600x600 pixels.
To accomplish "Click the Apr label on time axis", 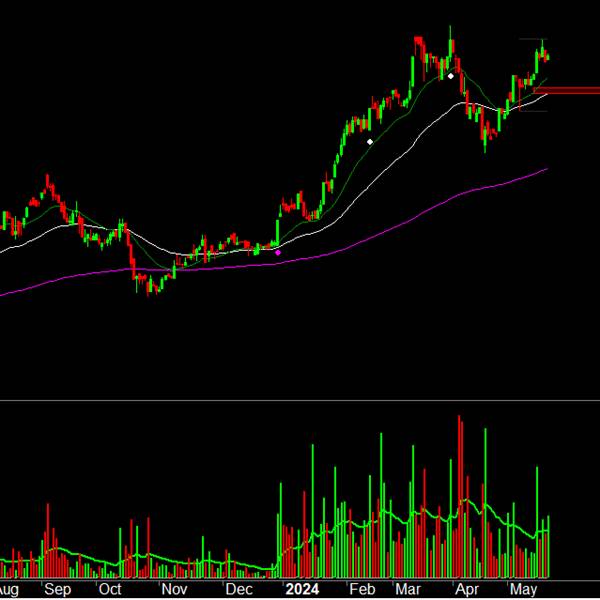I will (467, 590).
